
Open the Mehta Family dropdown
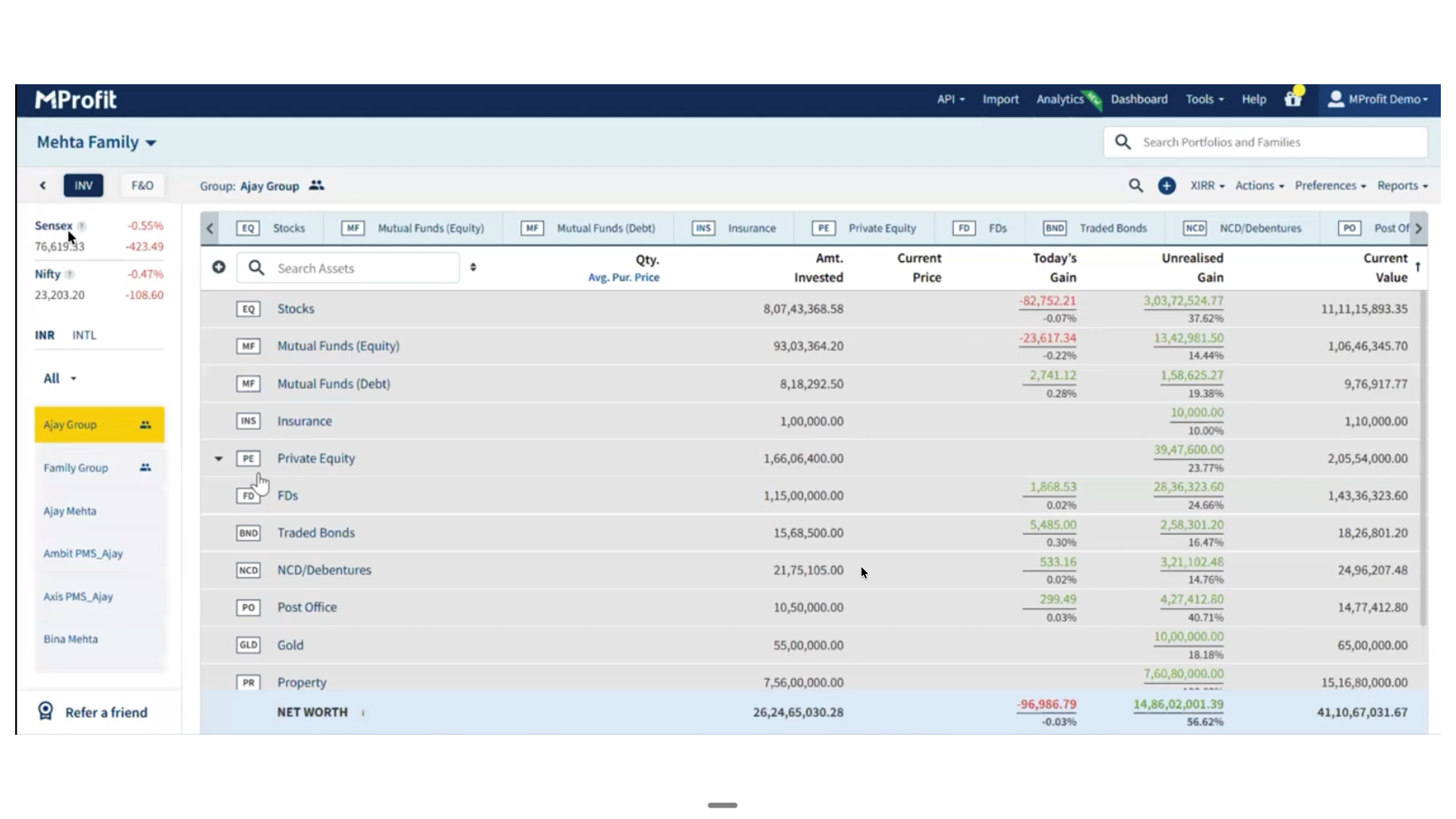97,143
